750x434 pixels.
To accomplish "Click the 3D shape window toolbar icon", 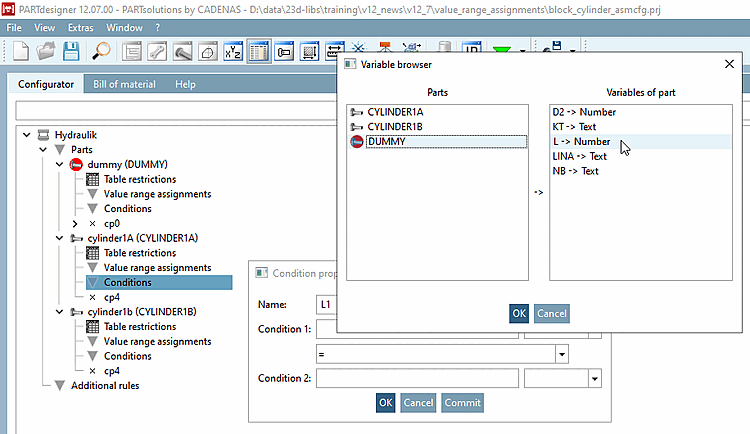I will point(208,52).
